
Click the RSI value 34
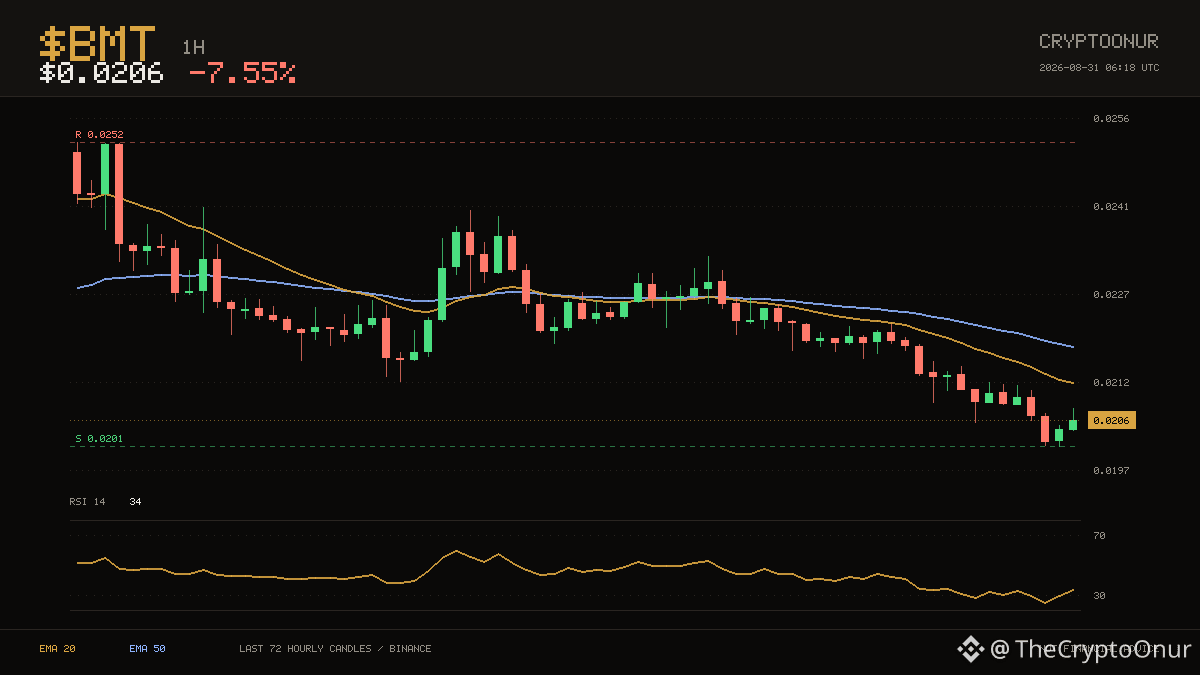(x=135, y=501)
